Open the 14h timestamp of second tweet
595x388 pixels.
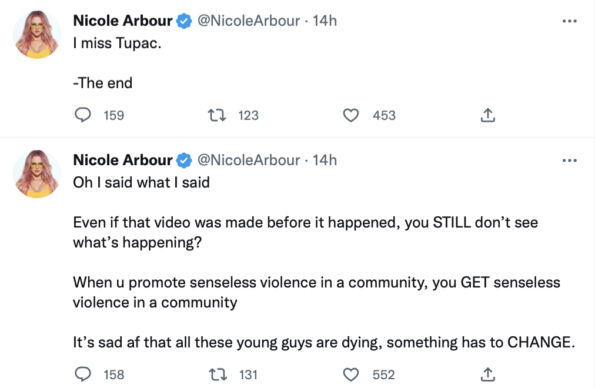point(324,160)
